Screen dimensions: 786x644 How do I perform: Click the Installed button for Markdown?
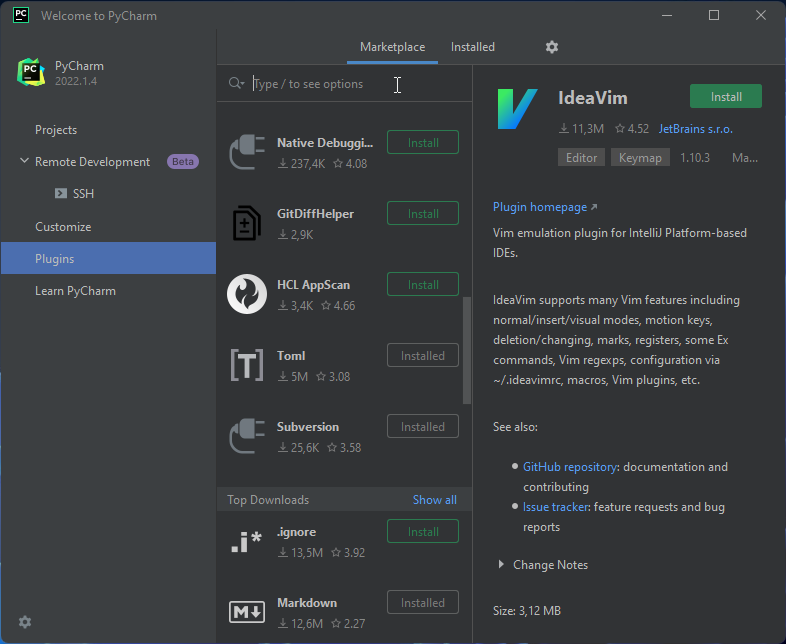tap(423, 603)
